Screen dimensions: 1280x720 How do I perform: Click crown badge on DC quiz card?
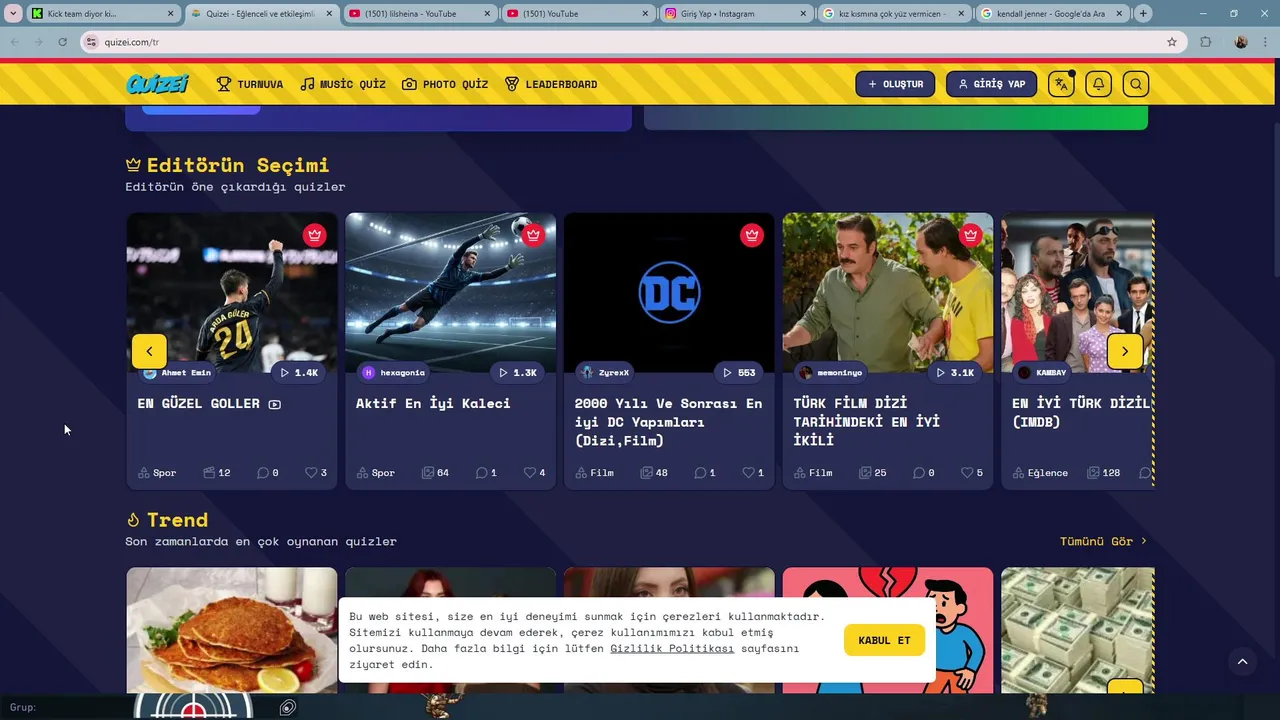point(752,235)
